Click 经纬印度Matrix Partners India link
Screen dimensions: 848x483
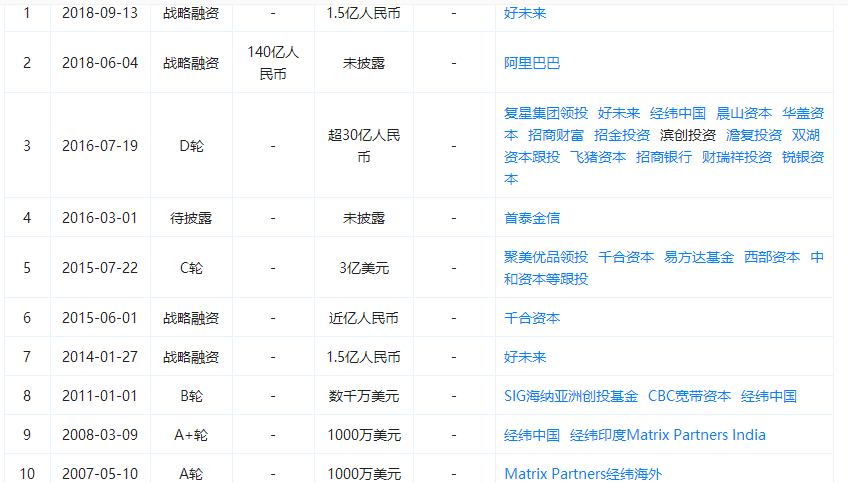coord(667,435)
